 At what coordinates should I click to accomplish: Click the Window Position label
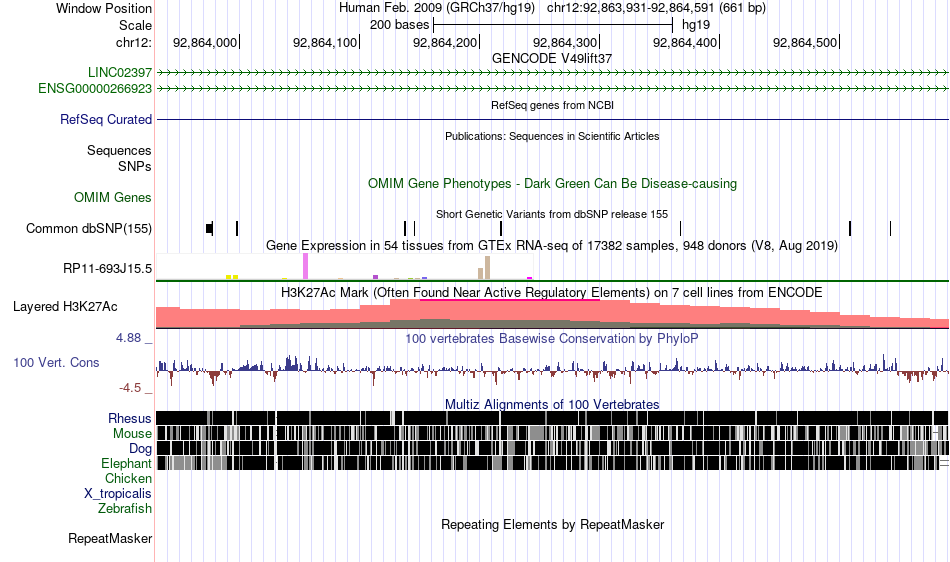tap(104, 8)
